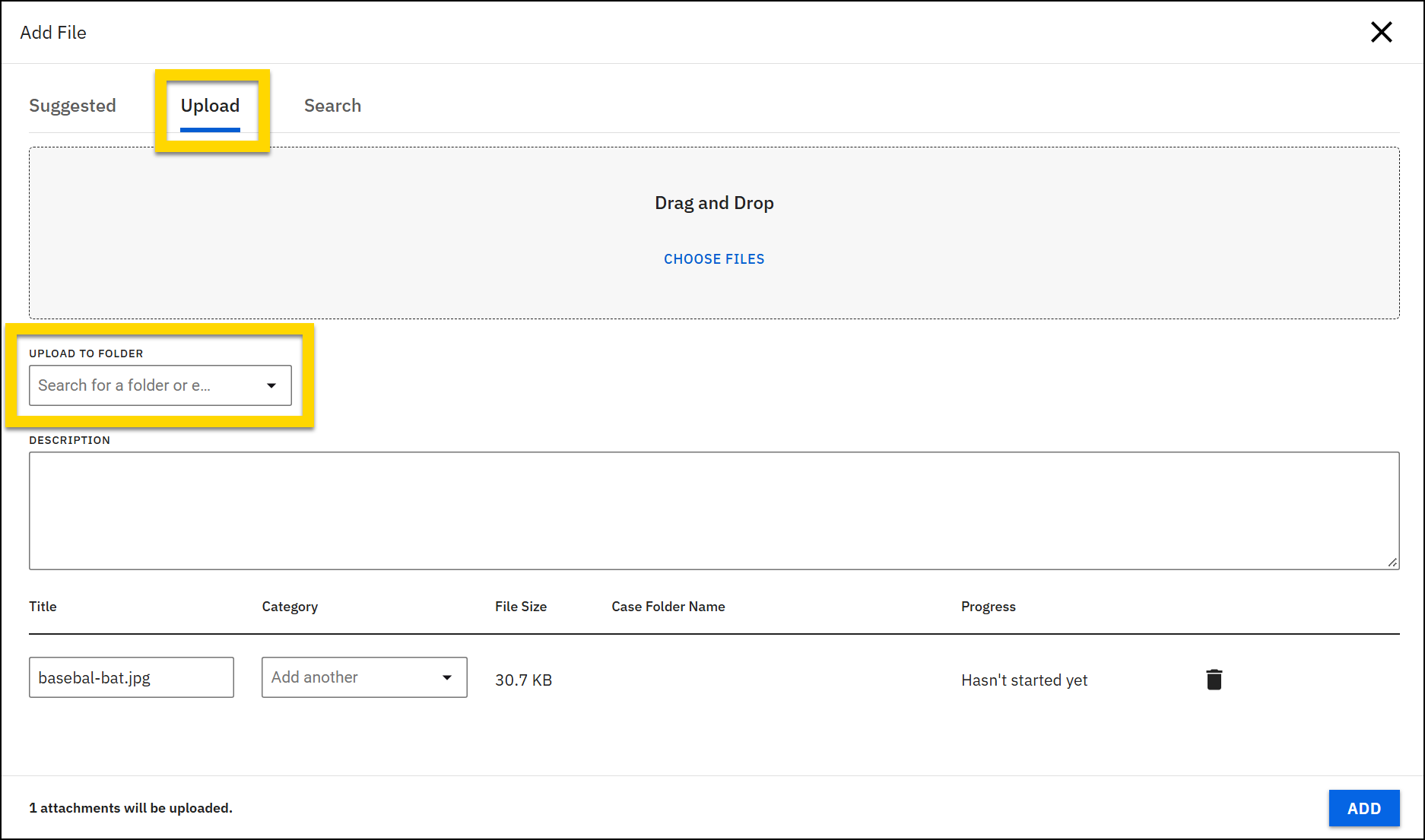
Task: Open the folder dropdown arrow
Action: [271, 385]
